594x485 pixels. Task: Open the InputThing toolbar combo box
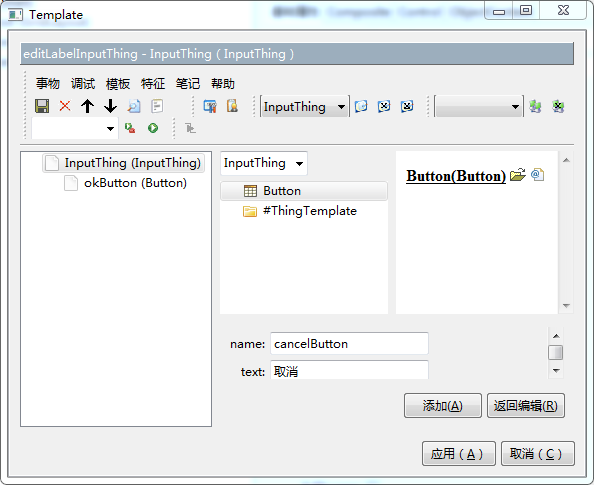[305, 107]
